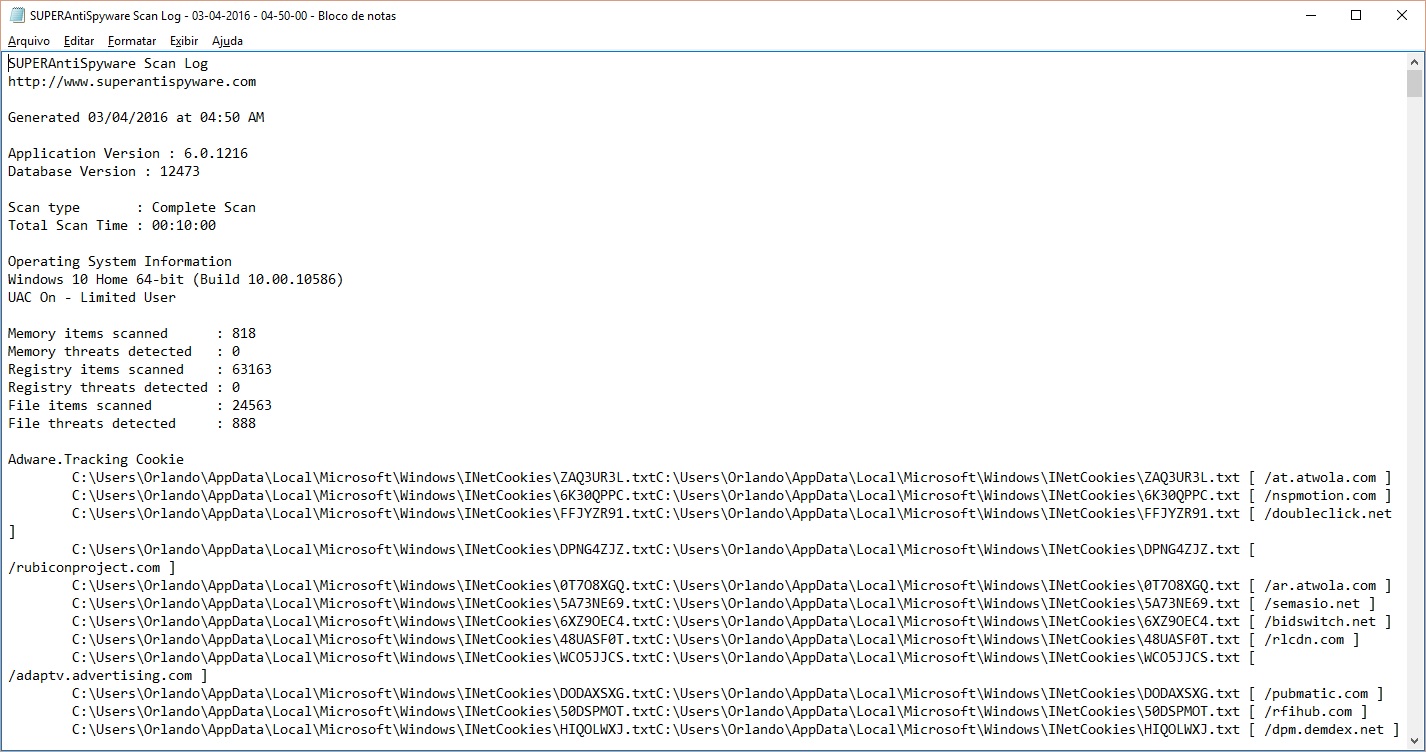Click the '/rubiconproject.com ]' text line
This screenshot has width=1426, height=752.
(92, 568)
